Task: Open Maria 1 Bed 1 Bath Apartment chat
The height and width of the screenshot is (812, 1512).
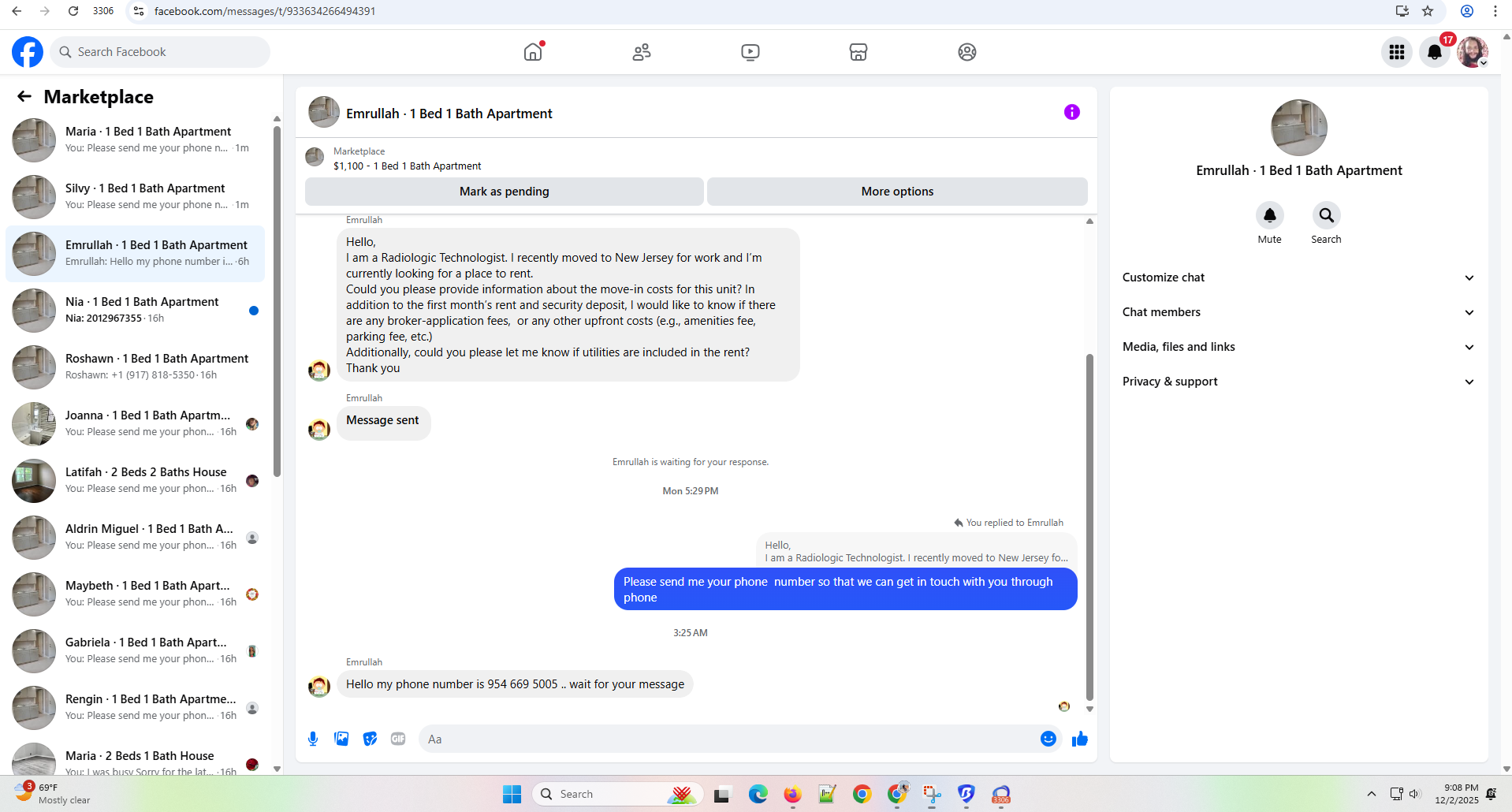Action: point(136,140)
